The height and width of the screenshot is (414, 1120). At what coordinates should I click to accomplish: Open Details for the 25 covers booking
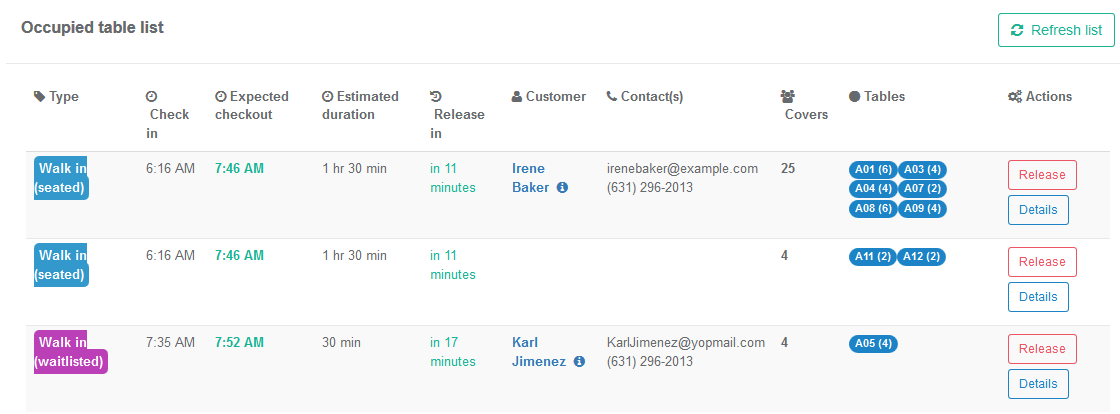1038,210
